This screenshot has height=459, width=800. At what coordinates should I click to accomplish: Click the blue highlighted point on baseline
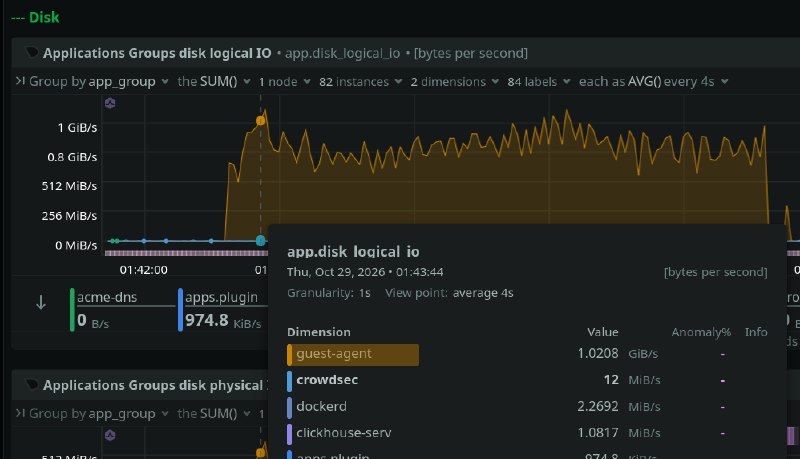coord(261,241)
